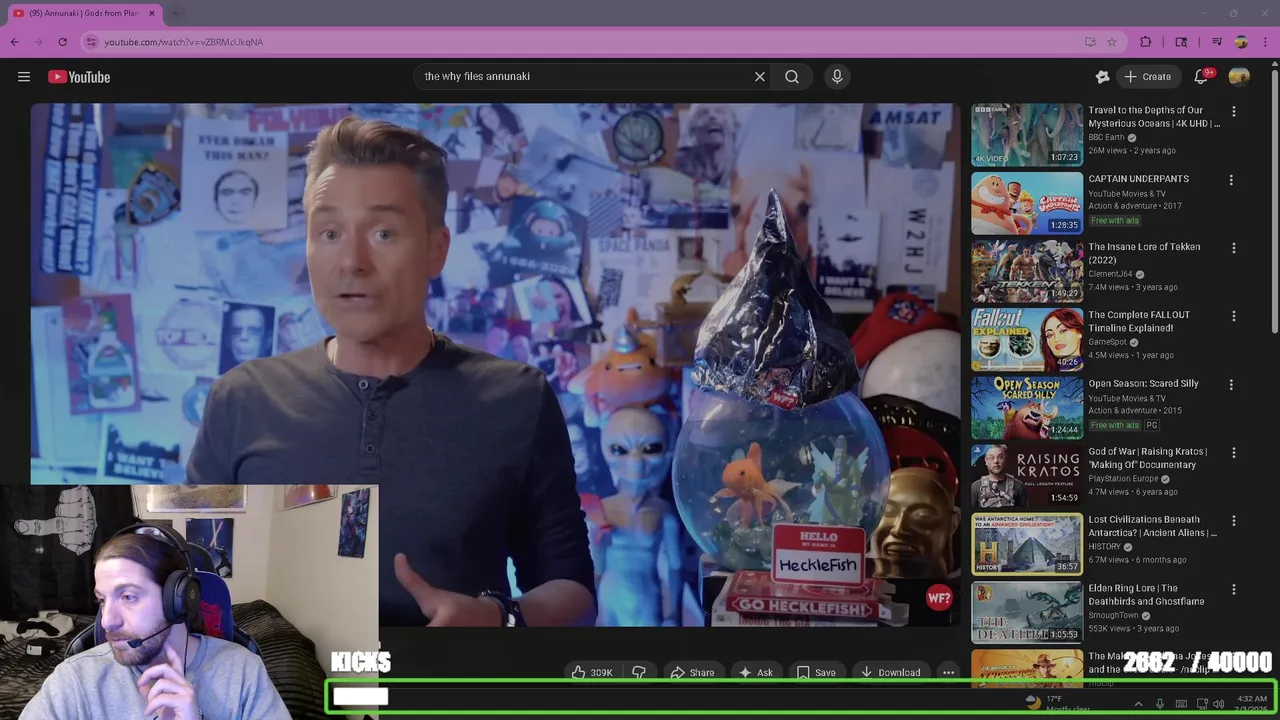Open Open Season: Scared Silly title
The image size is (1280, 720).
(x=1143, y=384)
